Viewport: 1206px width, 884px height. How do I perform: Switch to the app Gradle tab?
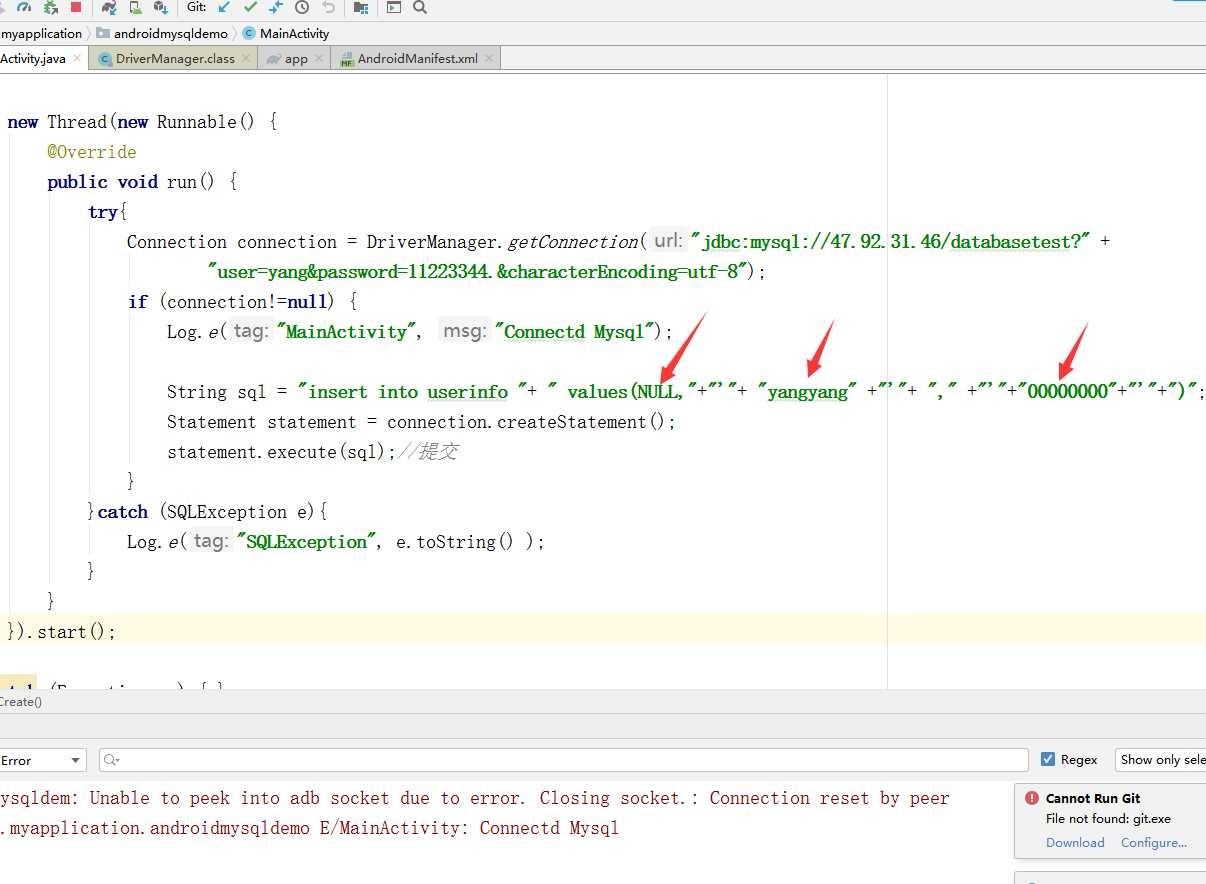pos(296,58)
